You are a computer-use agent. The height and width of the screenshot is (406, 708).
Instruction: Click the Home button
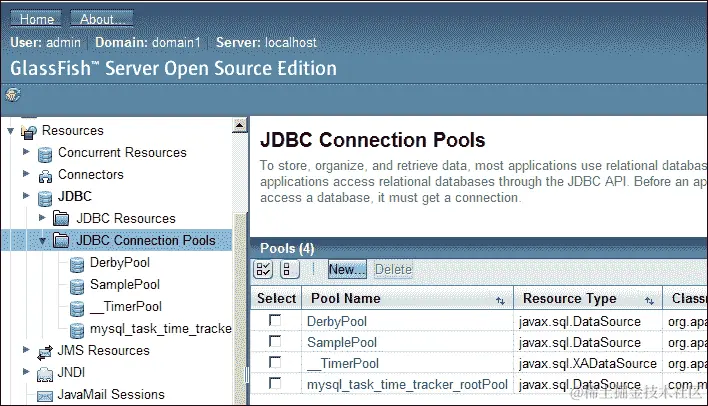36,19
